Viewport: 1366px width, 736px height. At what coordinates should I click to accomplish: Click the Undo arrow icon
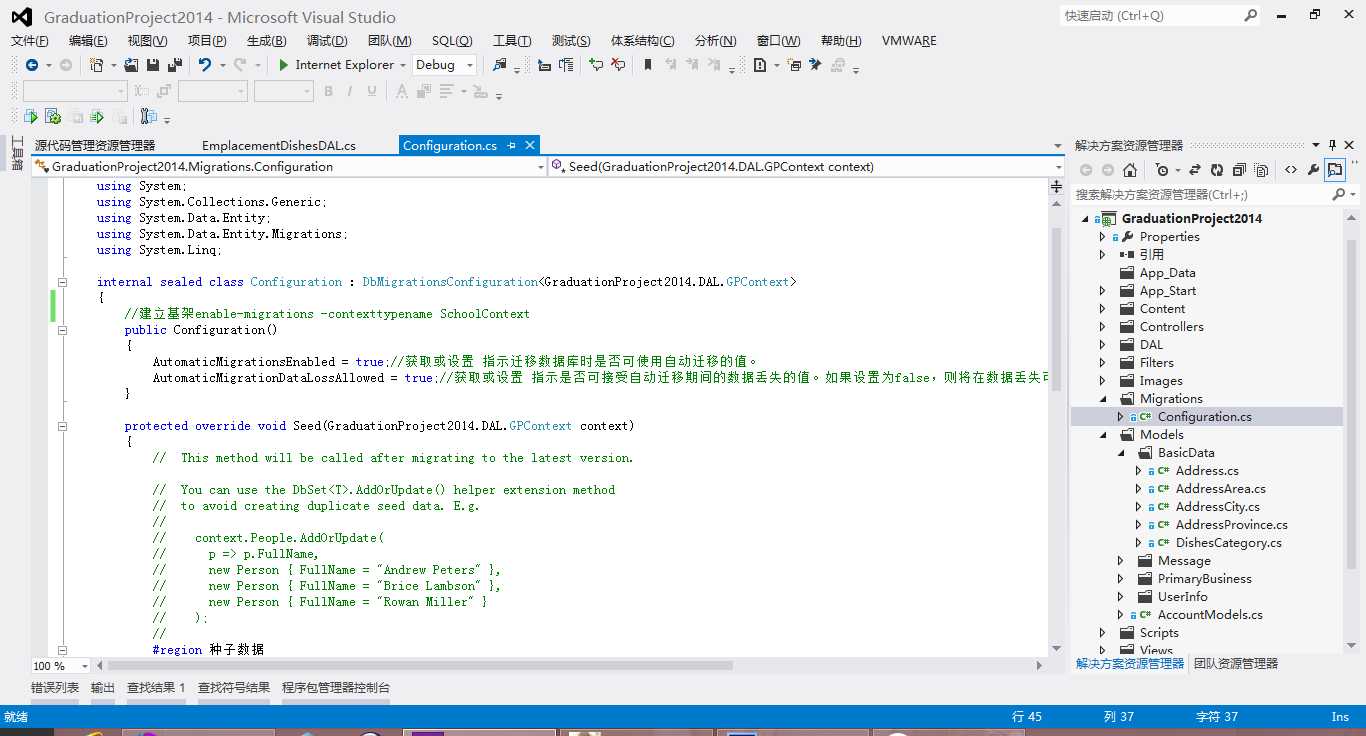[x=205, y=65]
